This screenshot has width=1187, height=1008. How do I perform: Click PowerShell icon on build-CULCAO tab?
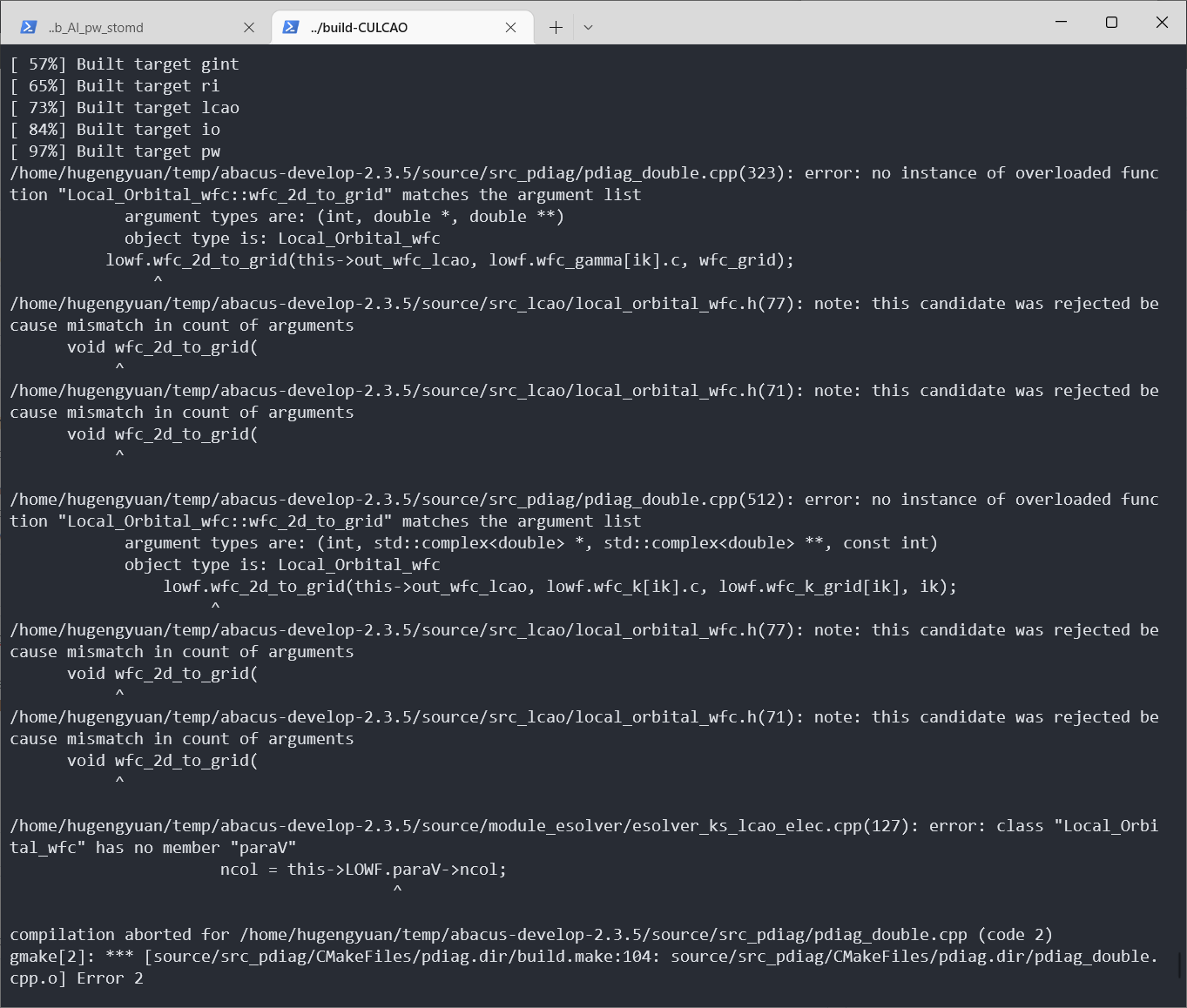click(291, 27)
